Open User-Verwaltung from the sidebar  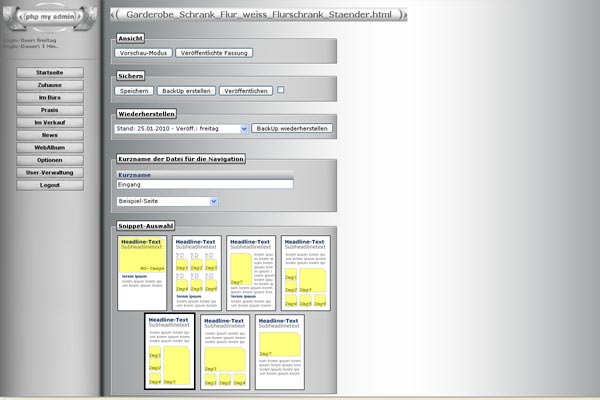click(x=49, y=172)
